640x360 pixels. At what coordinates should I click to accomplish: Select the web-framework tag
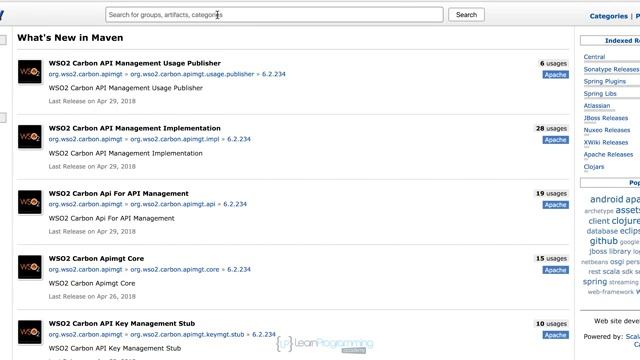[611, 292]
